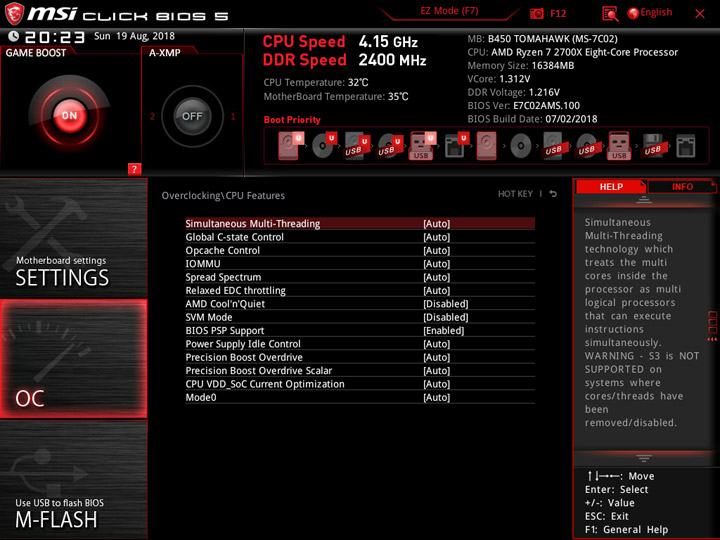Close the BIOS with the red X

[700, 14]
